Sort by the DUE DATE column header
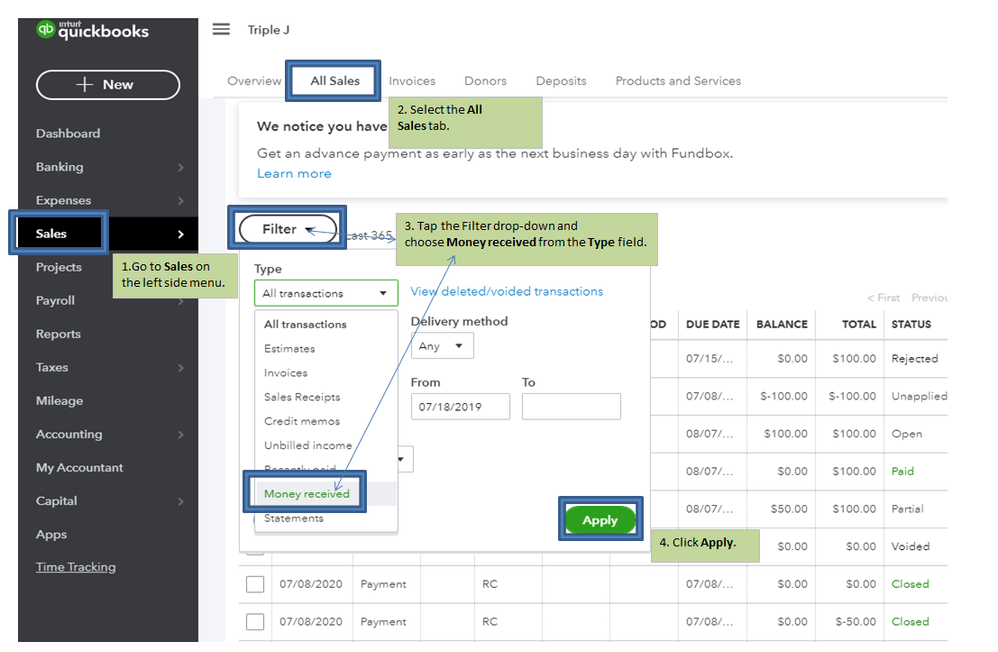 pos(713,324)
